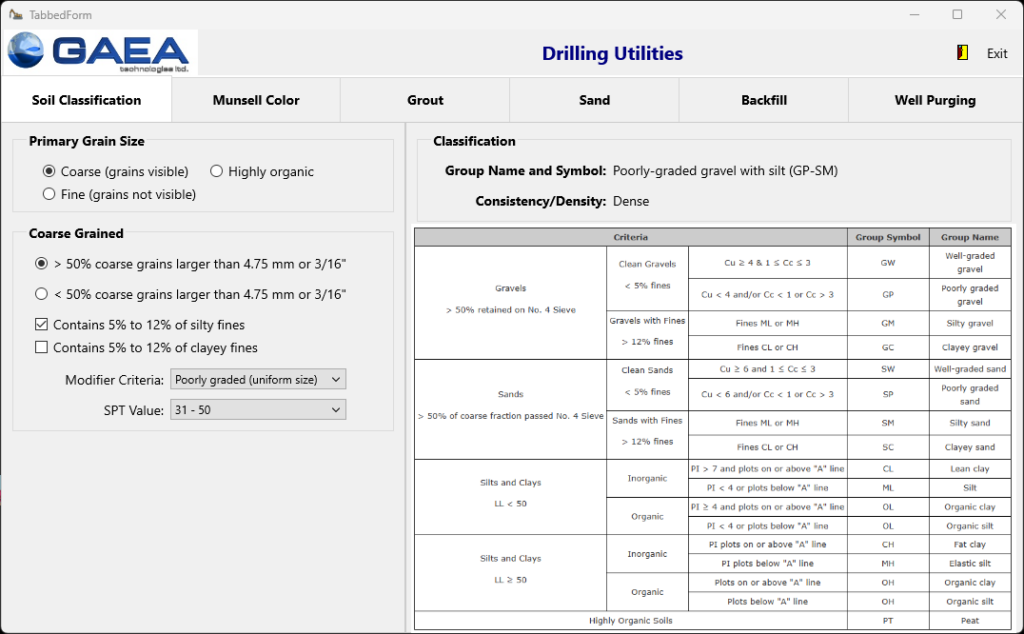
Task: Select the Coarse (grains visible) radio button
Action: point(49,172)
